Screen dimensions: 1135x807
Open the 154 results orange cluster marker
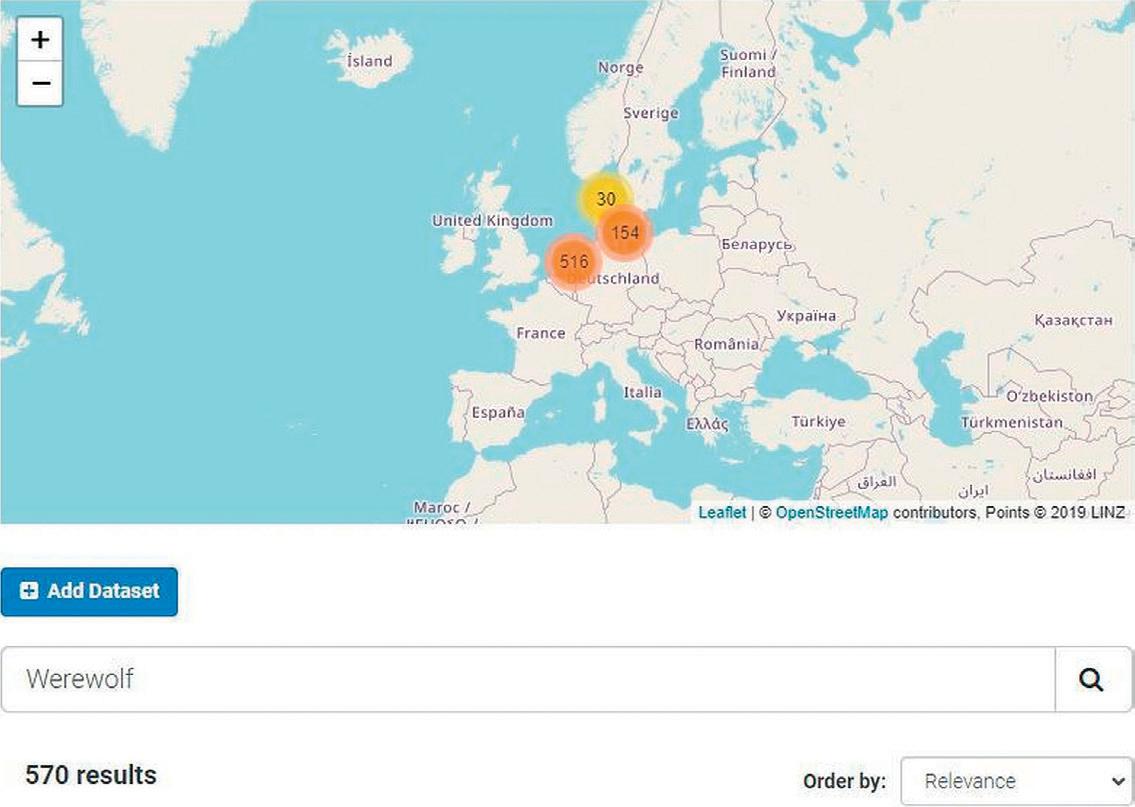(x=624, y=232)
